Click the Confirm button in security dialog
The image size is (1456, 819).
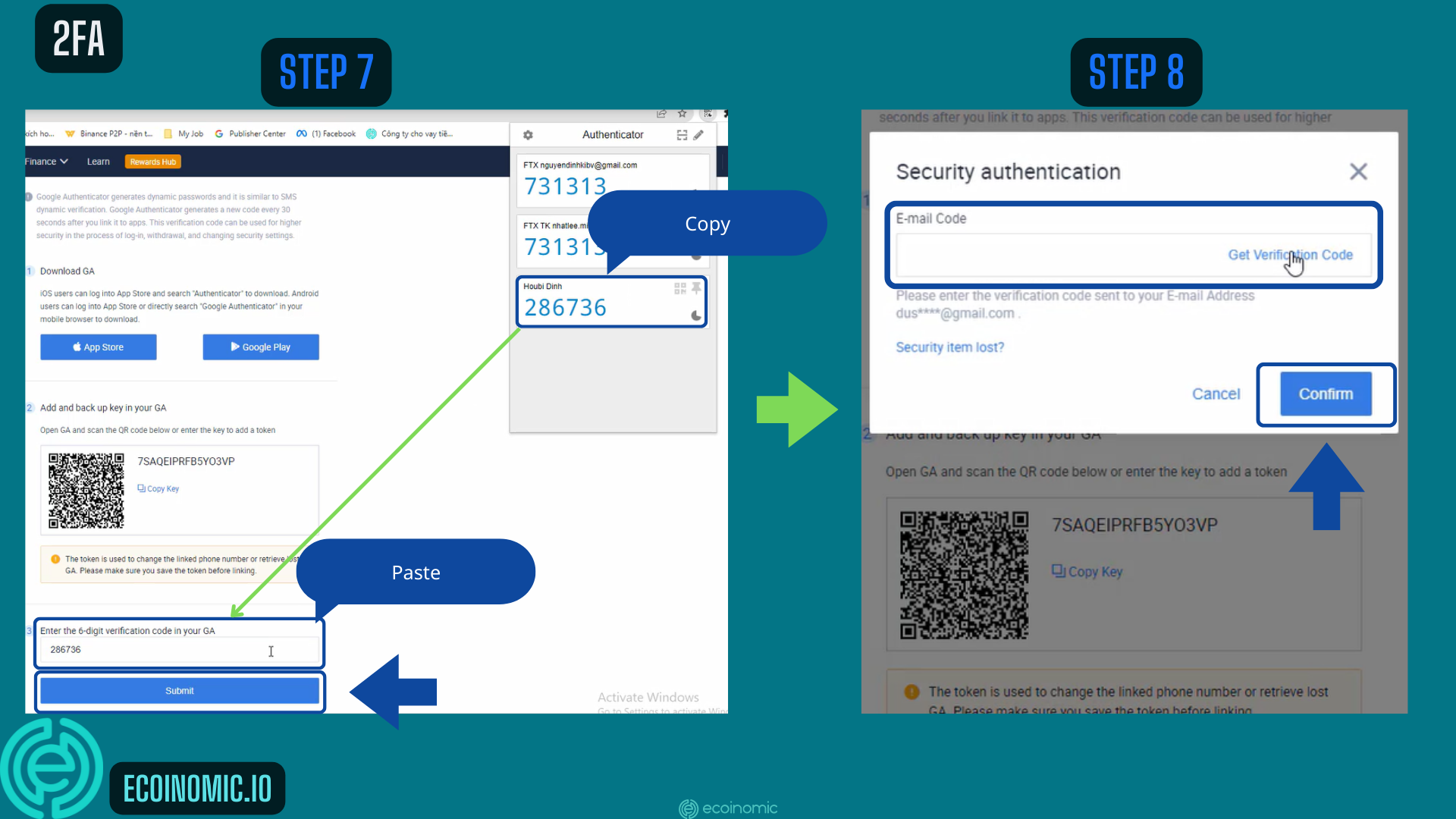click(1325, 393)
